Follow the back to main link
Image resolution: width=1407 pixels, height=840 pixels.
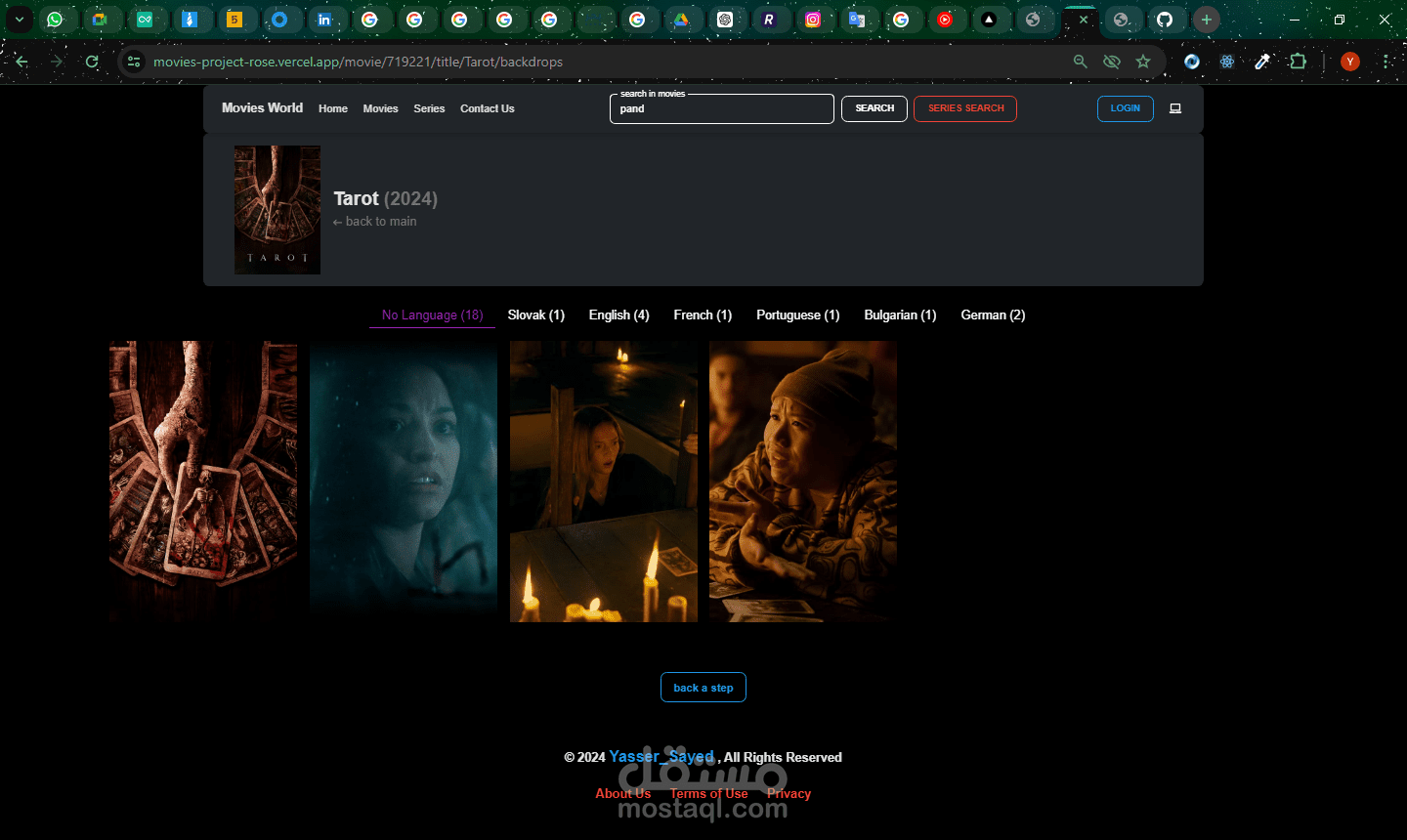374,222
